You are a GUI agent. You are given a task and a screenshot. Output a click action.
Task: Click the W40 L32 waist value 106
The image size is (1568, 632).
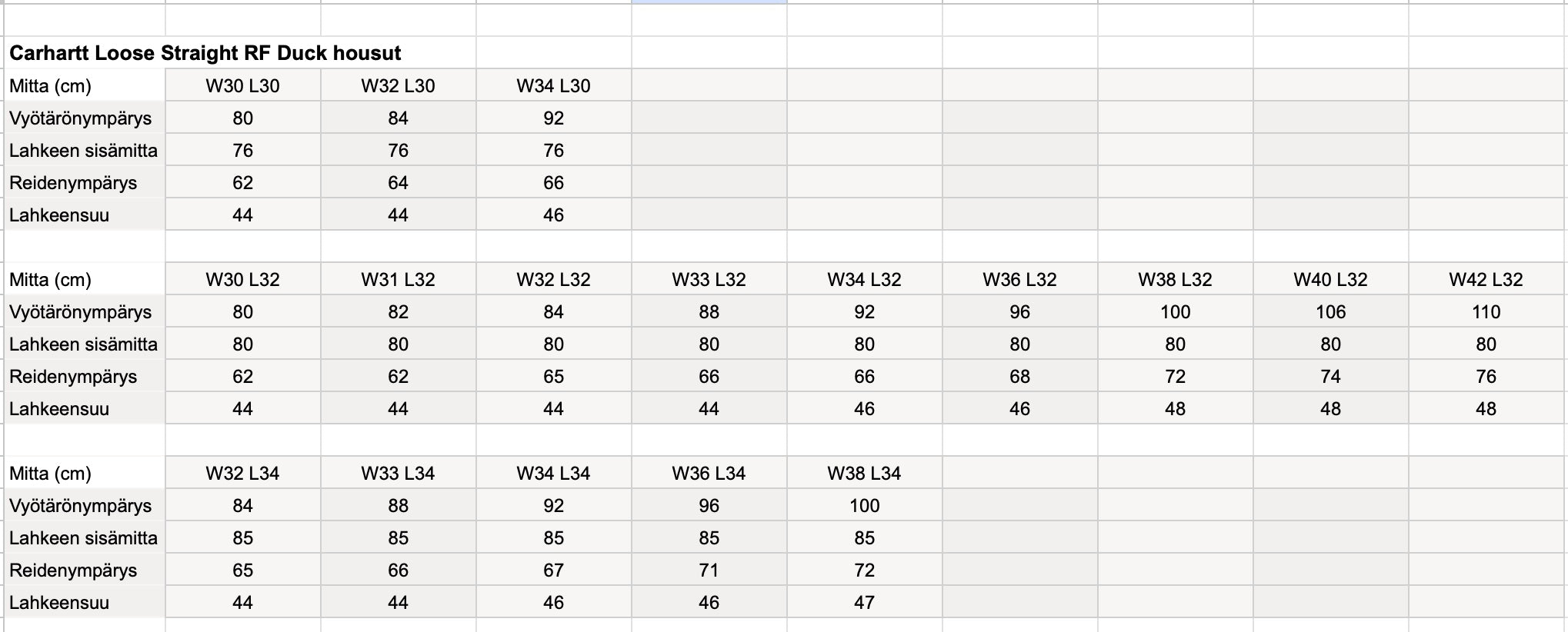point(1330,311)
